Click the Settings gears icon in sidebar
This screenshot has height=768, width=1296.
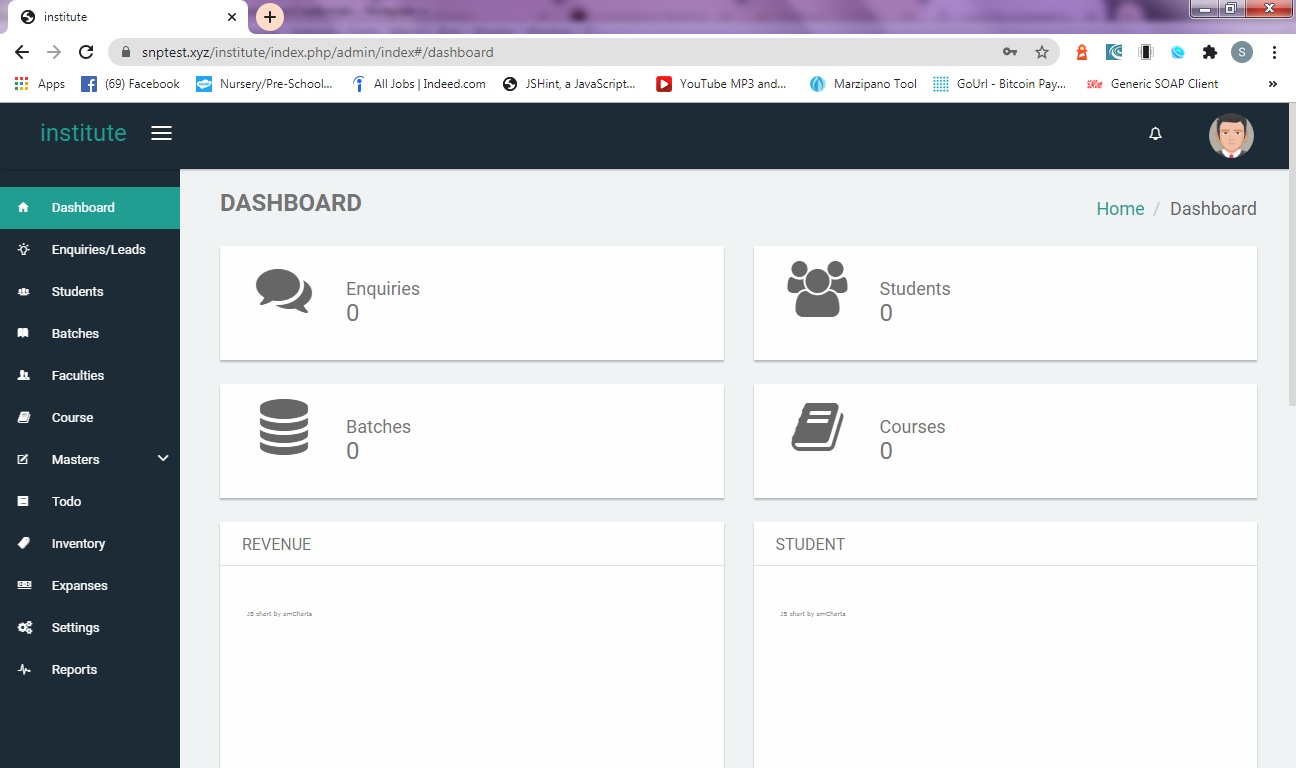click(24, 628)
